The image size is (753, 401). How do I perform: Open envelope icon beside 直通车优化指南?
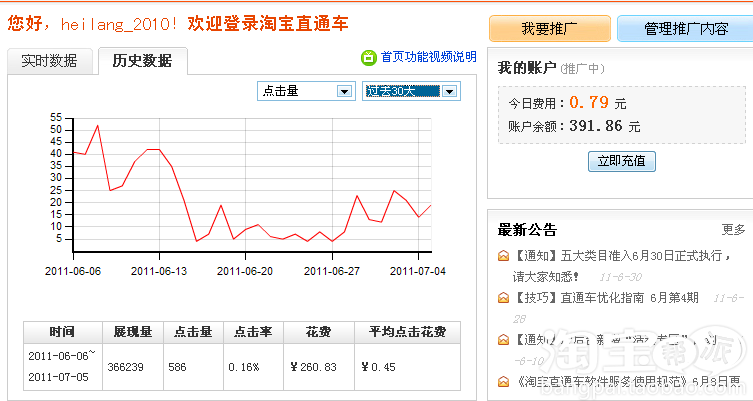pos(503,298)
